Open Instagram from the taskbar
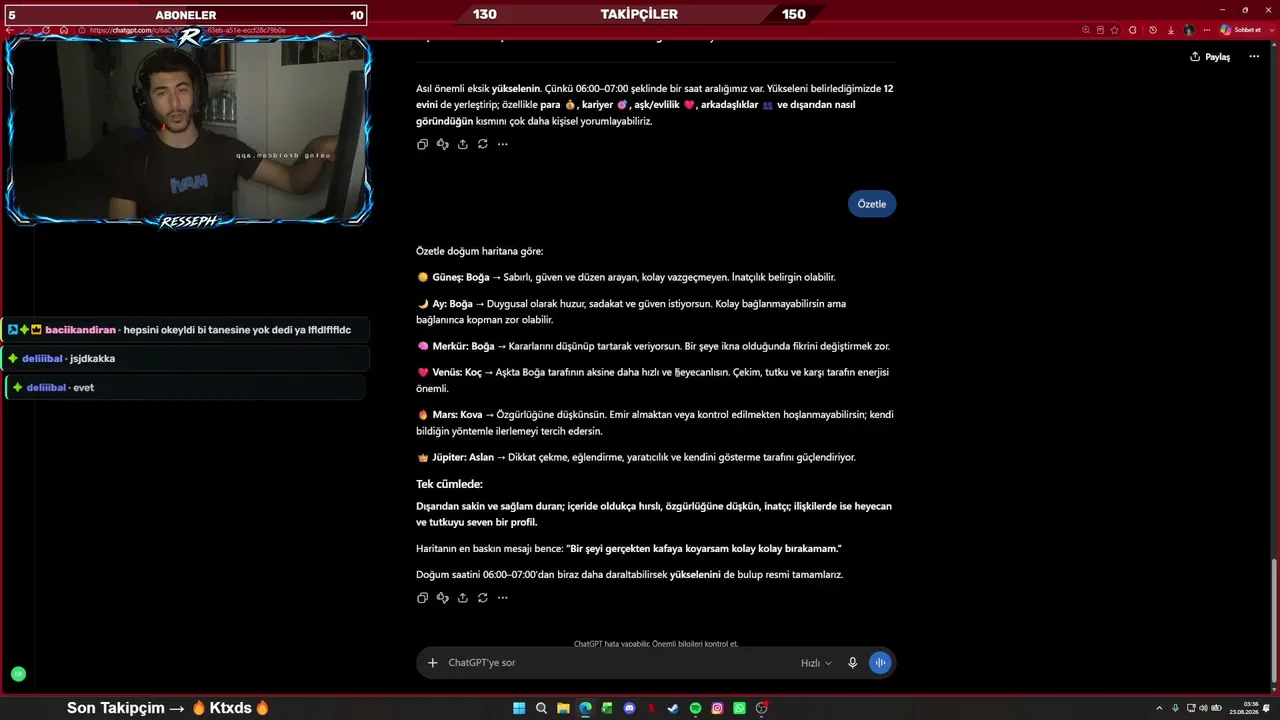Image resolution: width=1280 pixels, height=720 pixels. (717, 708)
